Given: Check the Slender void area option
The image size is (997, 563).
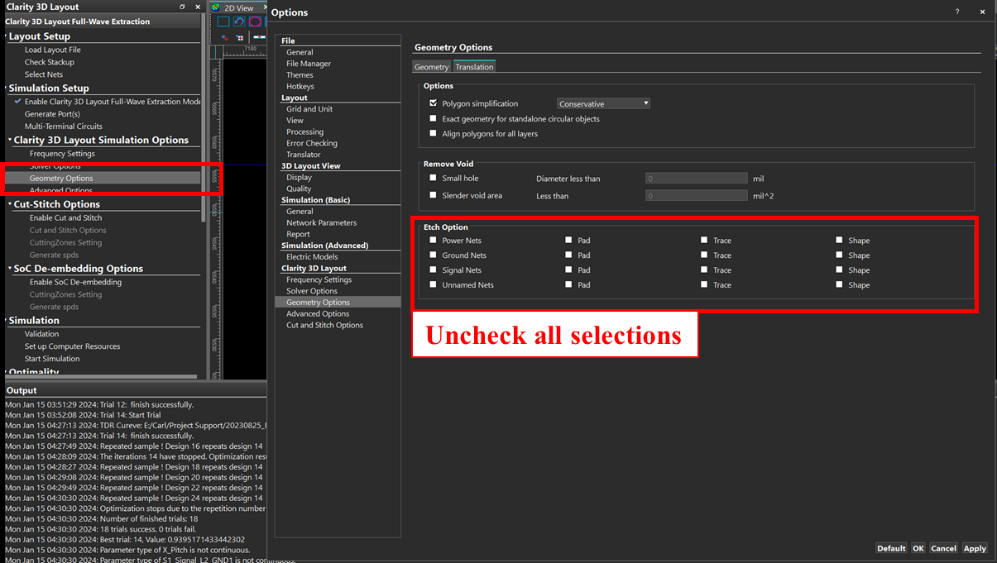Looking at the screenshot, I should click(x=433, y=195).
